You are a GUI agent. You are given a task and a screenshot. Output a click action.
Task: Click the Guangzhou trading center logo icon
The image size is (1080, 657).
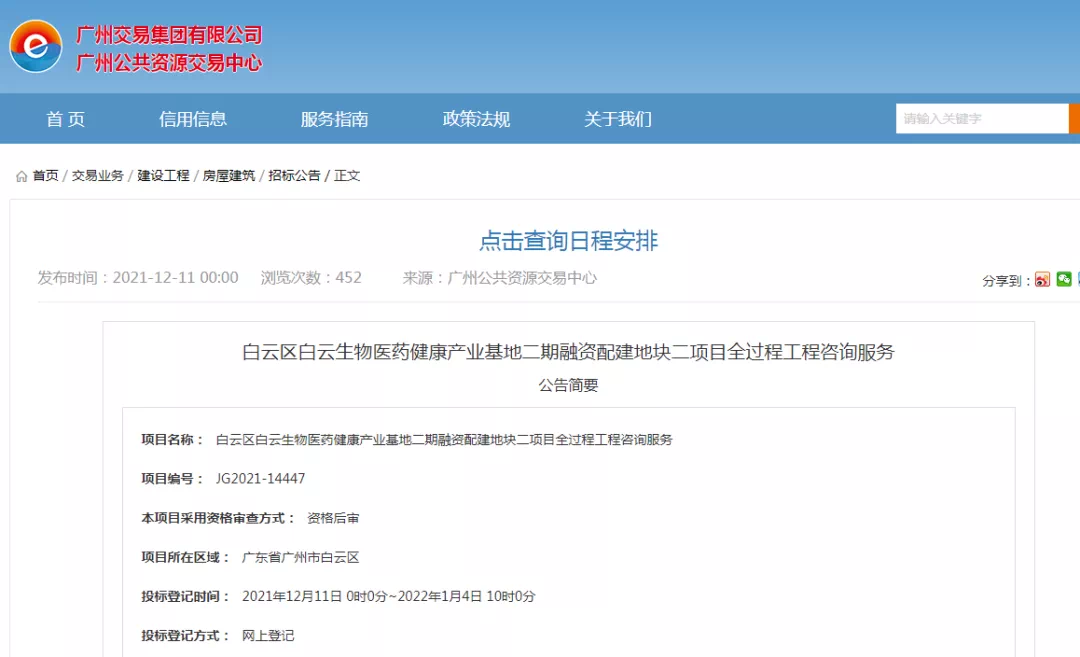tap(36, 46)
